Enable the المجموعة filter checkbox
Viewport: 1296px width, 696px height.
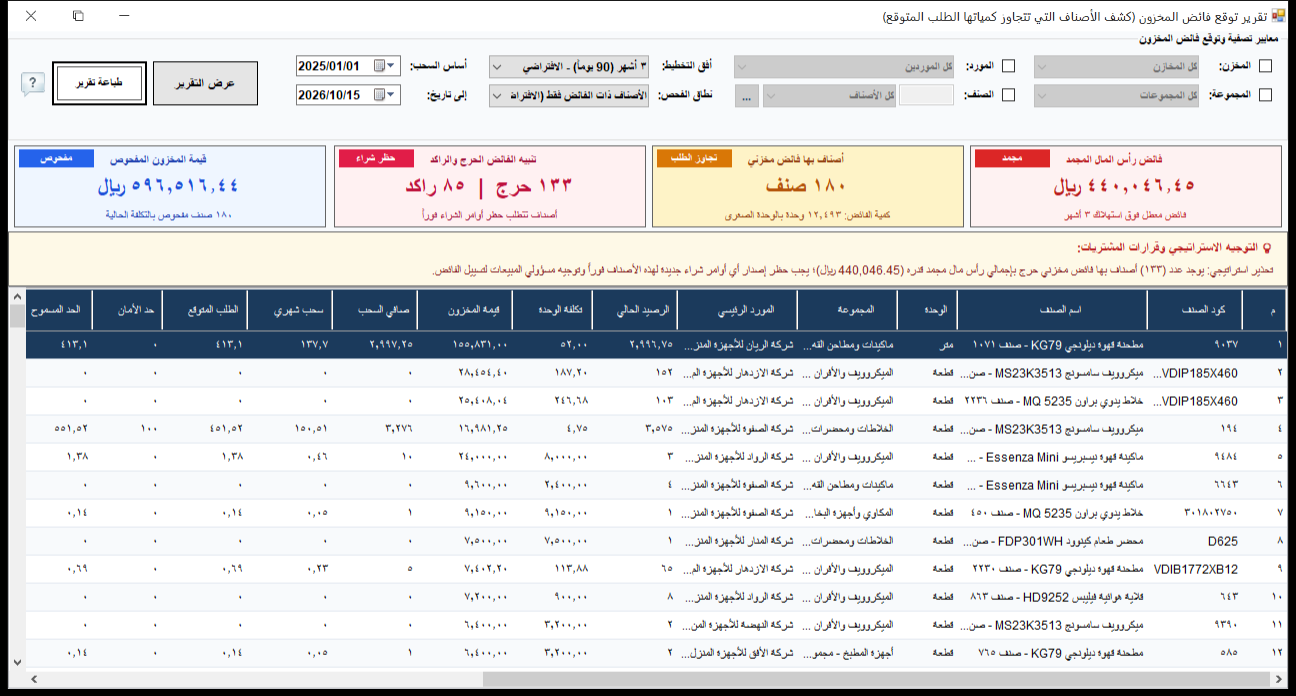[1266, 95]
